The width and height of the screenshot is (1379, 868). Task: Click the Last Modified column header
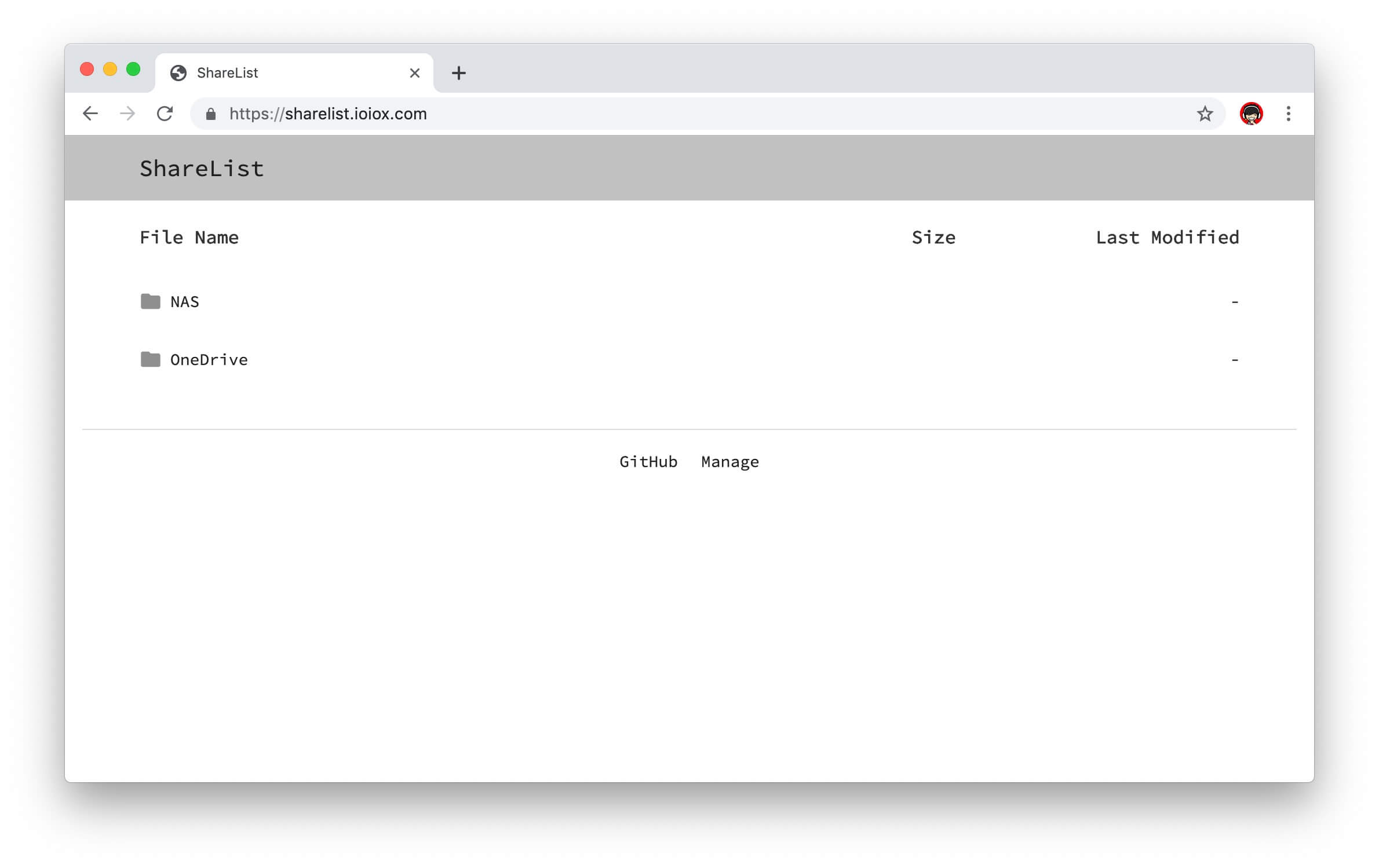(1168, 238)
